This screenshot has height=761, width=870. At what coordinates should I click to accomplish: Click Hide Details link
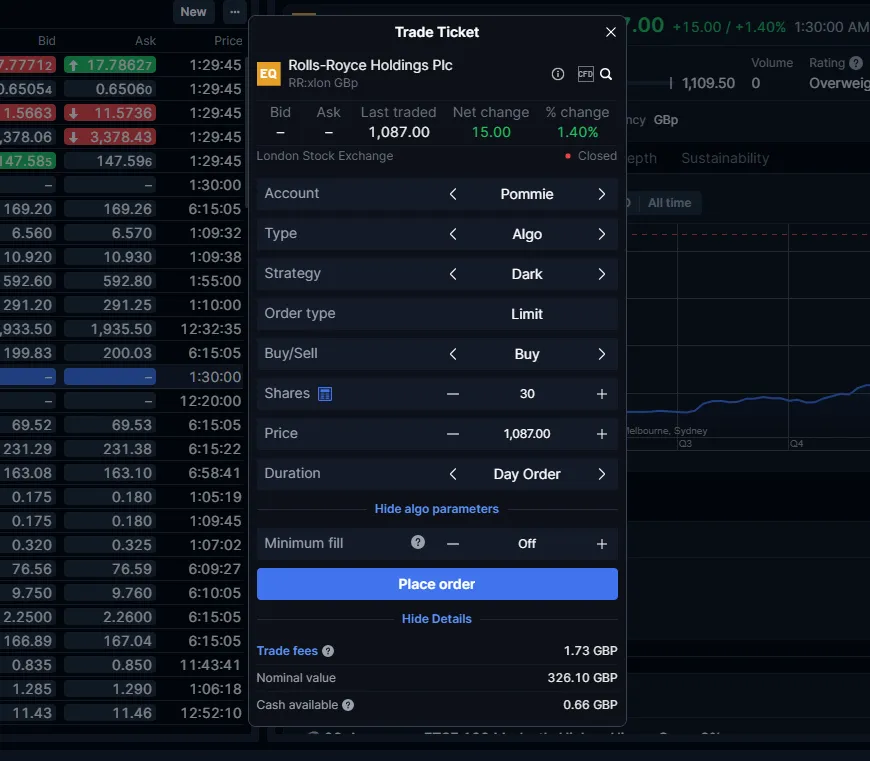[x=437, y=619]
